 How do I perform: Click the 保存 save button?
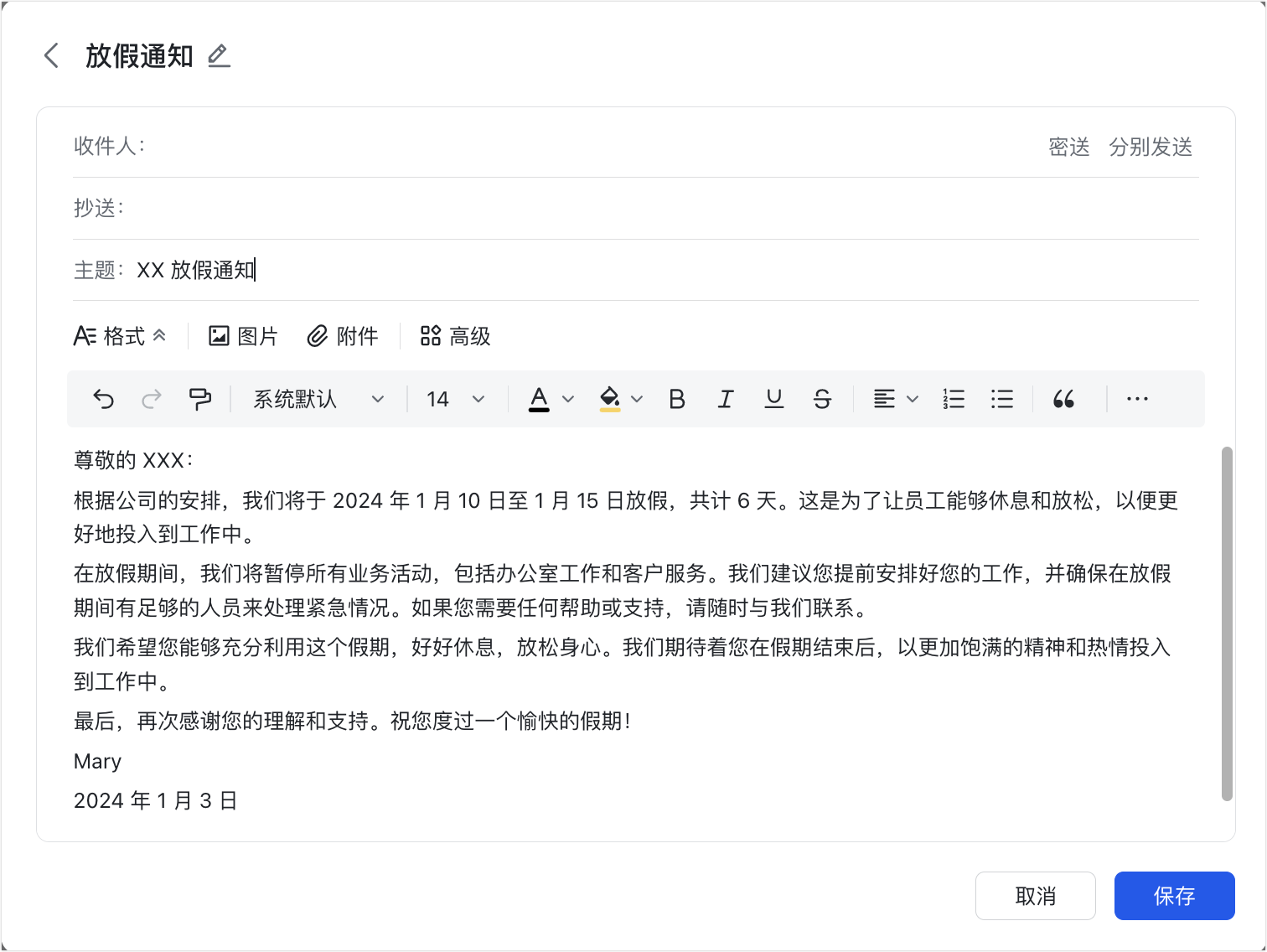(x=1174, y=896)
